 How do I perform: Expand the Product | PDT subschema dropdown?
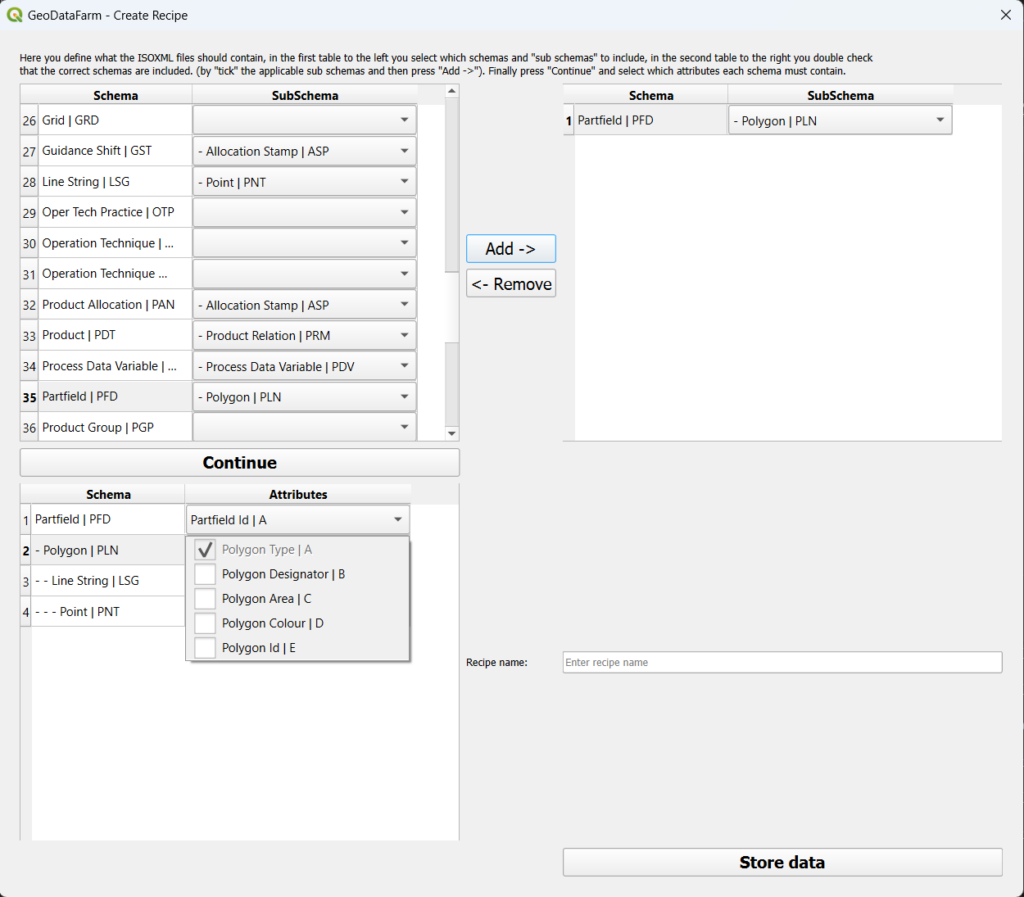404,336
